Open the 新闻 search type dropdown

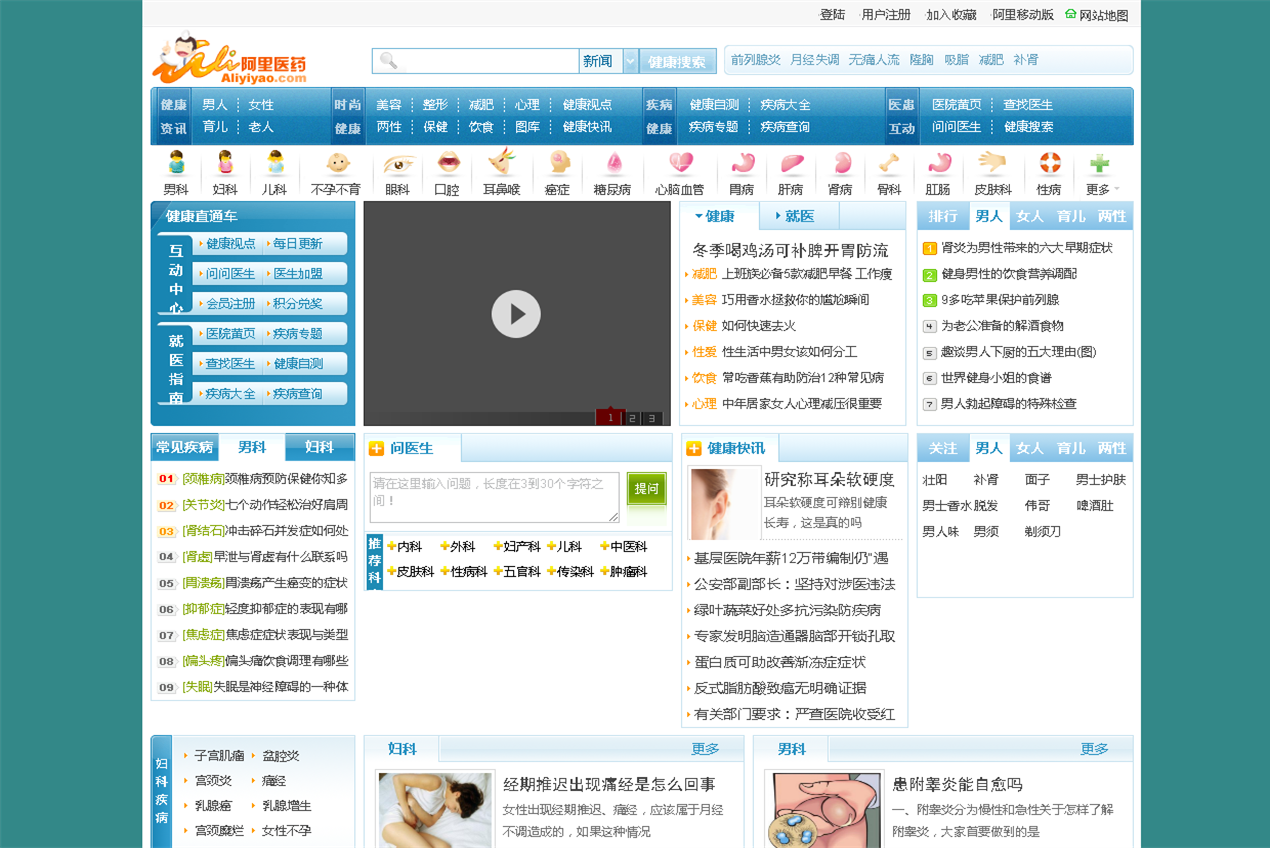coord(630,61)
